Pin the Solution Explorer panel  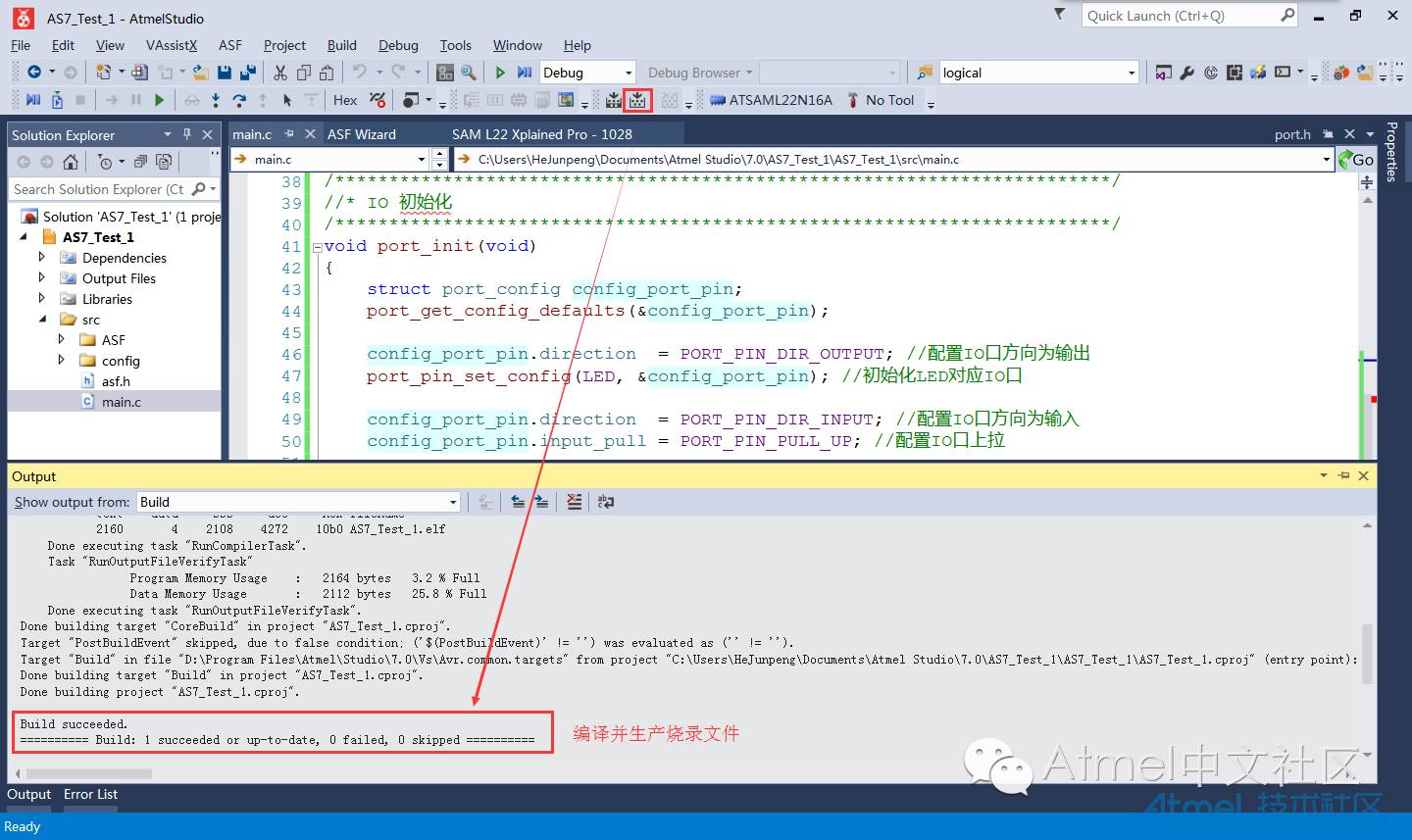[x=186, y=134]
